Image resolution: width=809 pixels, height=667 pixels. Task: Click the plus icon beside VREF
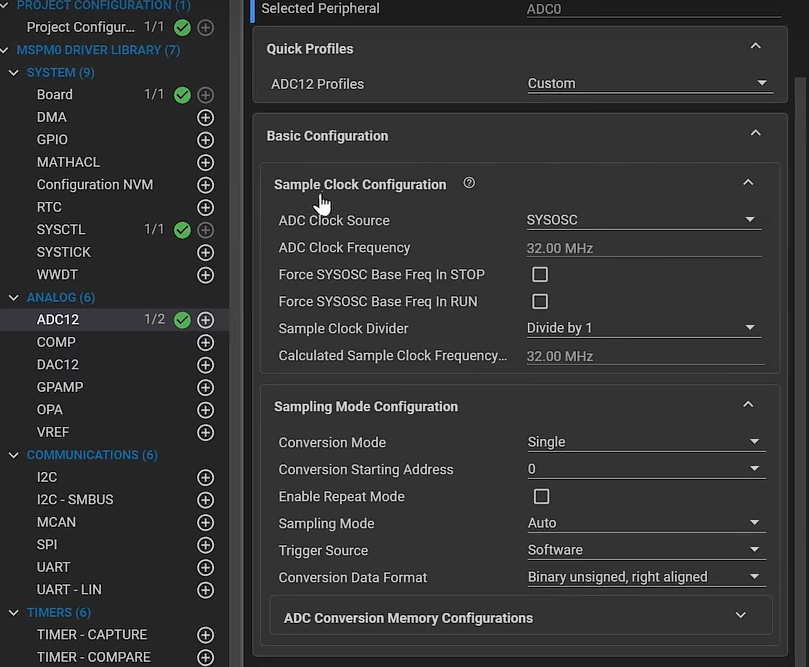[x=206, y=433]
